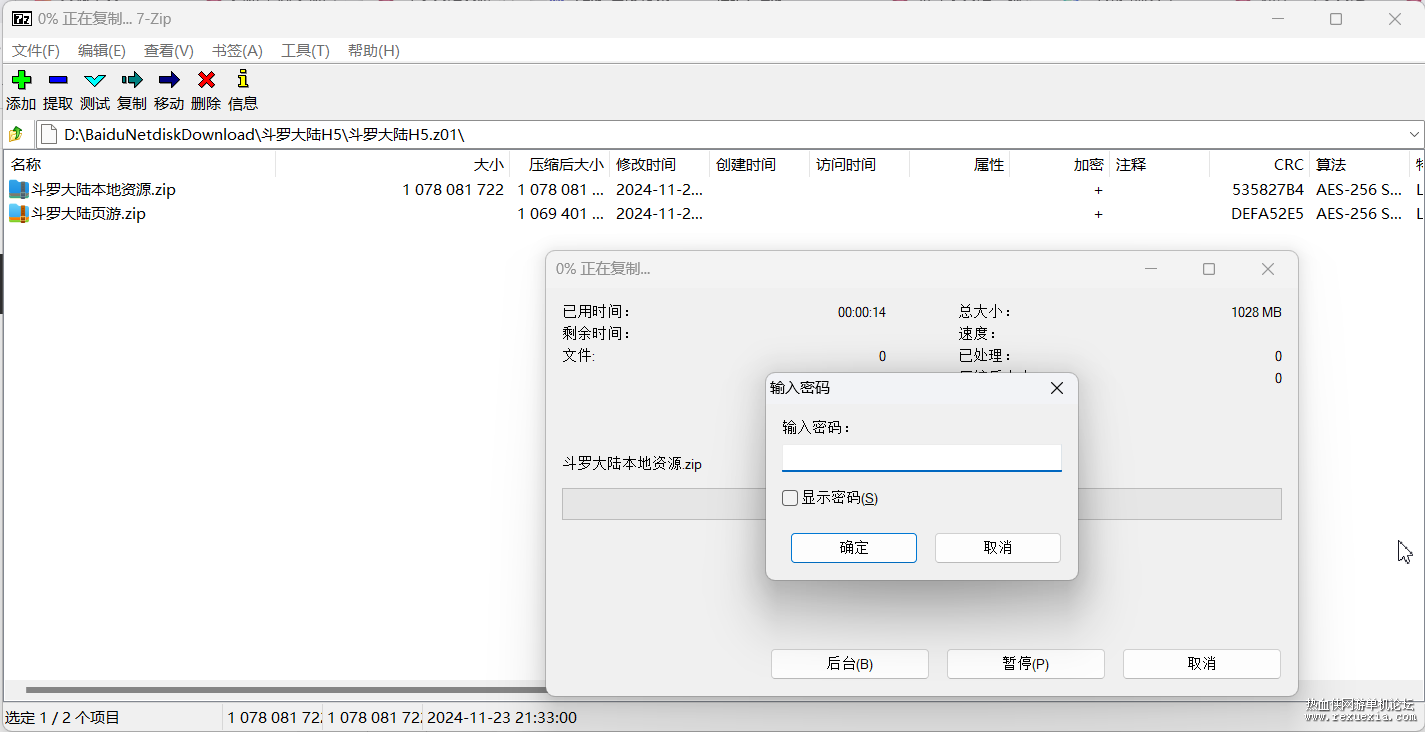The image size is (1425, 732).
Task: Click size value 1 078 081 722
Action: click(453, 189)
